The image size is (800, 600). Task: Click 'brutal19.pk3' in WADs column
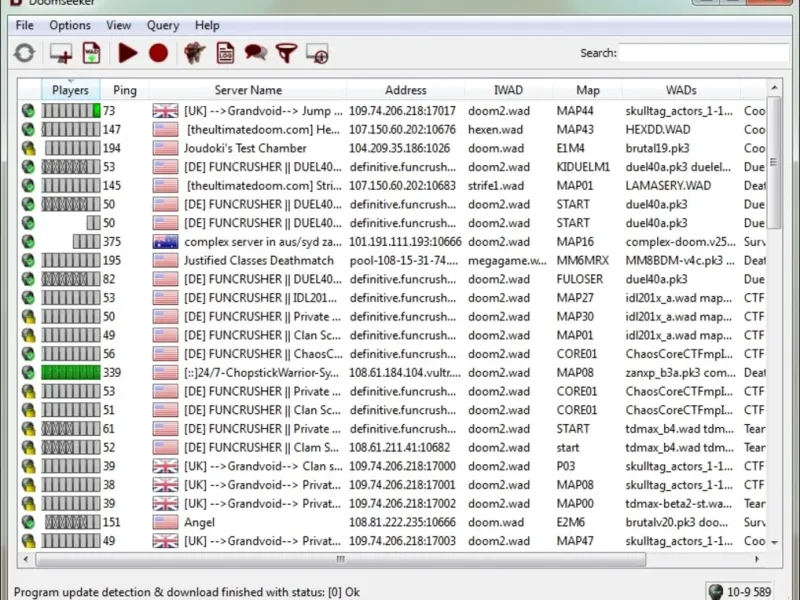coord(658,148)
